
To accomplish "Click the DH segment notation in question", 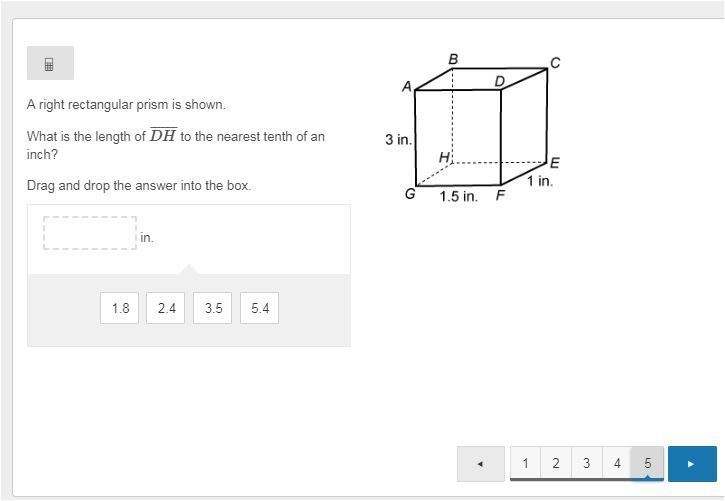I will pos(163,135).
